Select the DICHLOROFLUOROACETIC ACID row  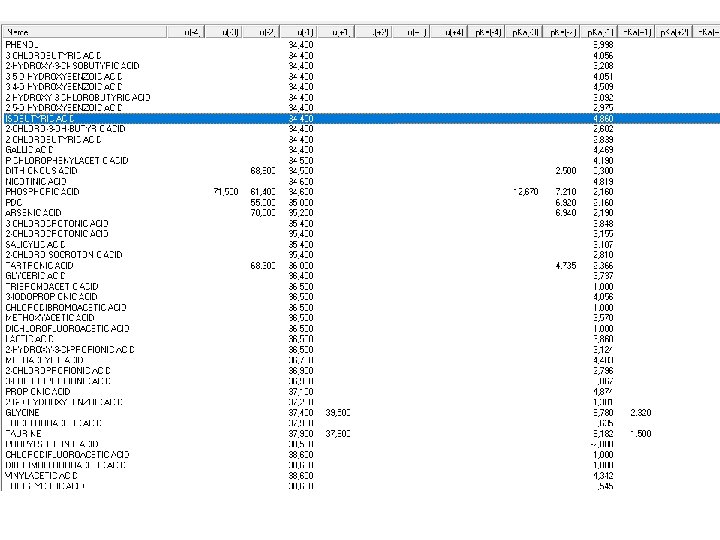coord(362,328)
